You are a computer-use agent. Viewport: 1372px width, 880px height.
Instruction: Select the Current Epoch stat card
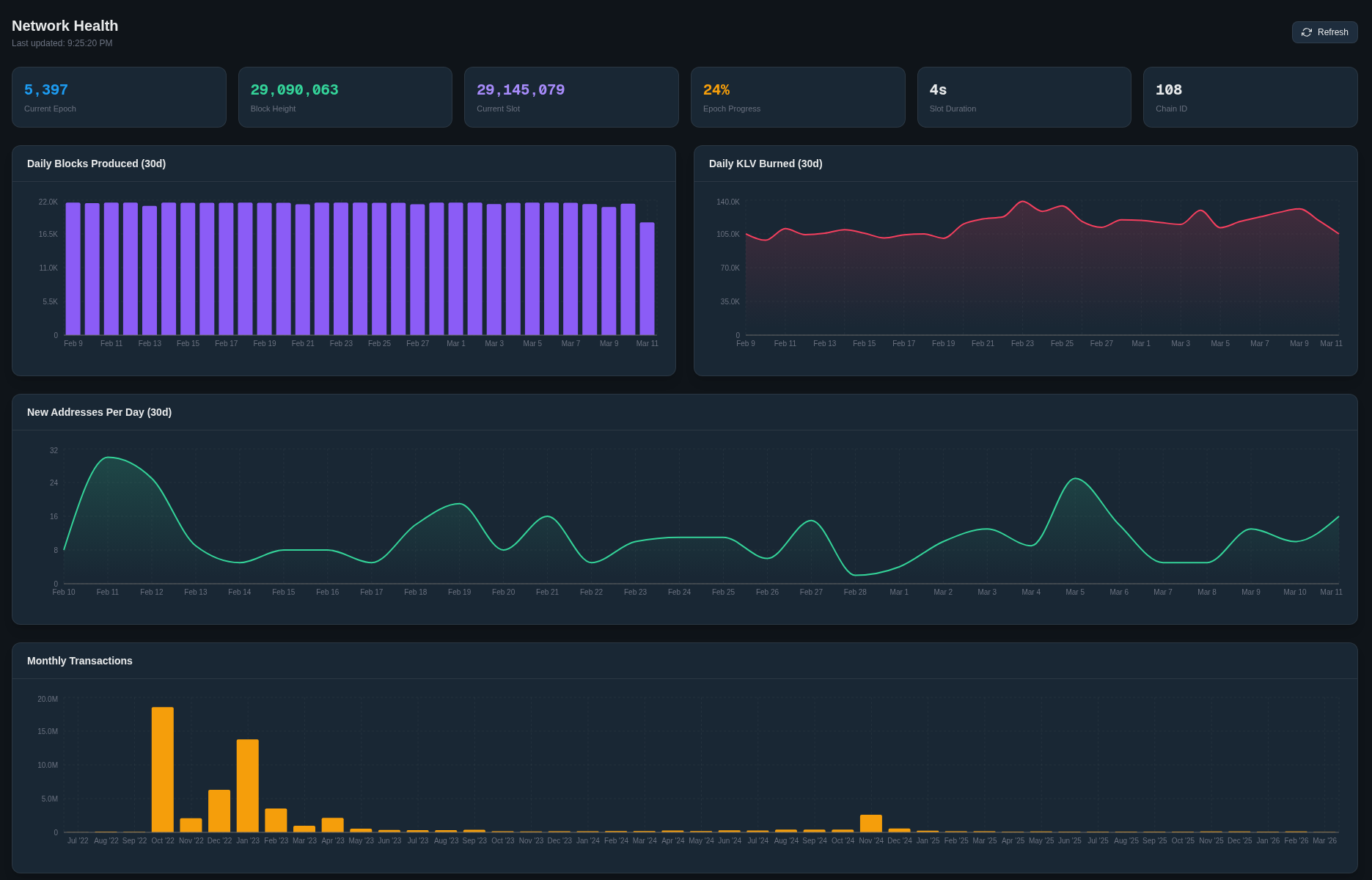119,97
